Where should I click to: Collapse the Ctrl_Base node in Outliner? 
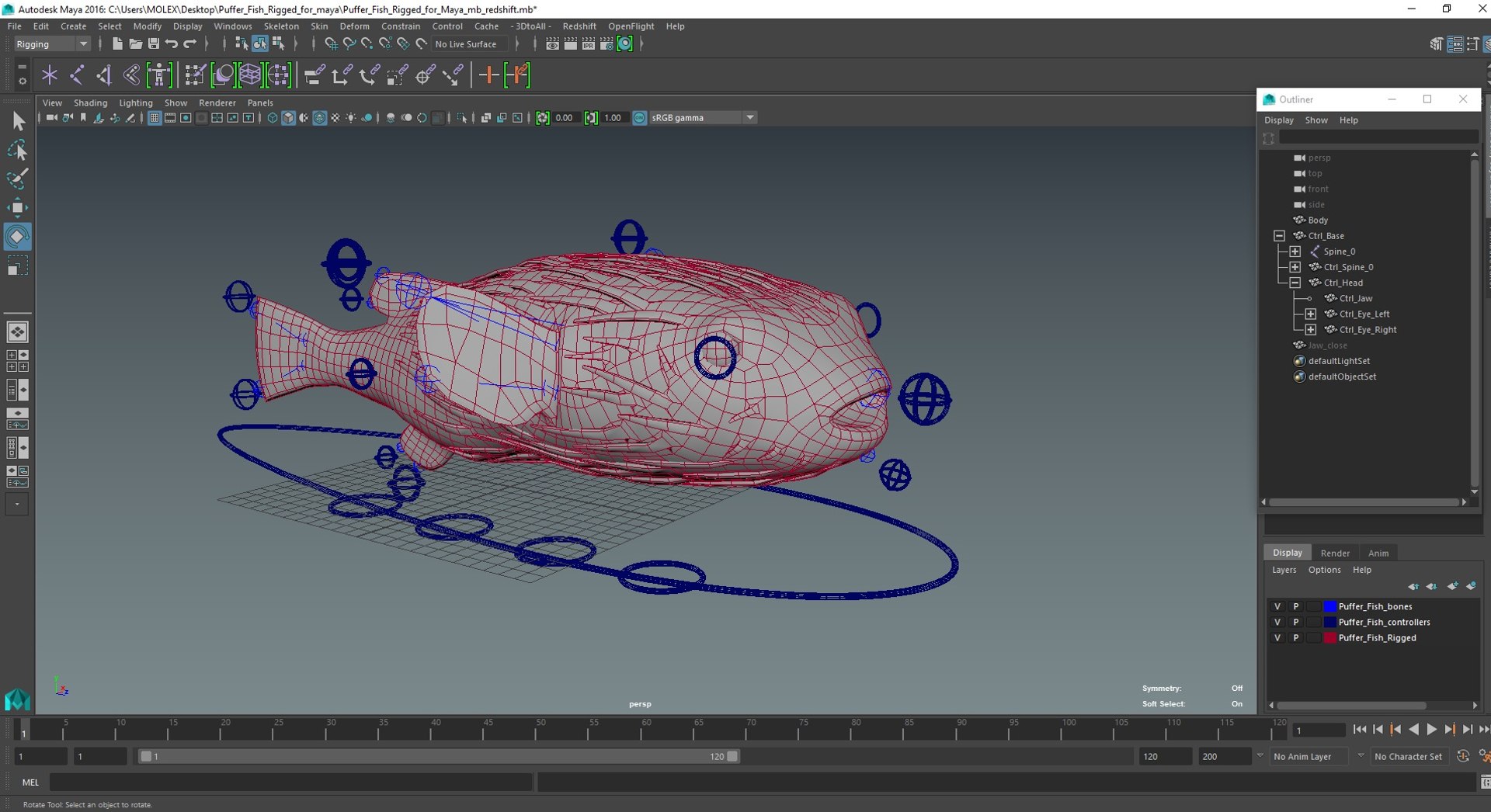point(1279,236)
